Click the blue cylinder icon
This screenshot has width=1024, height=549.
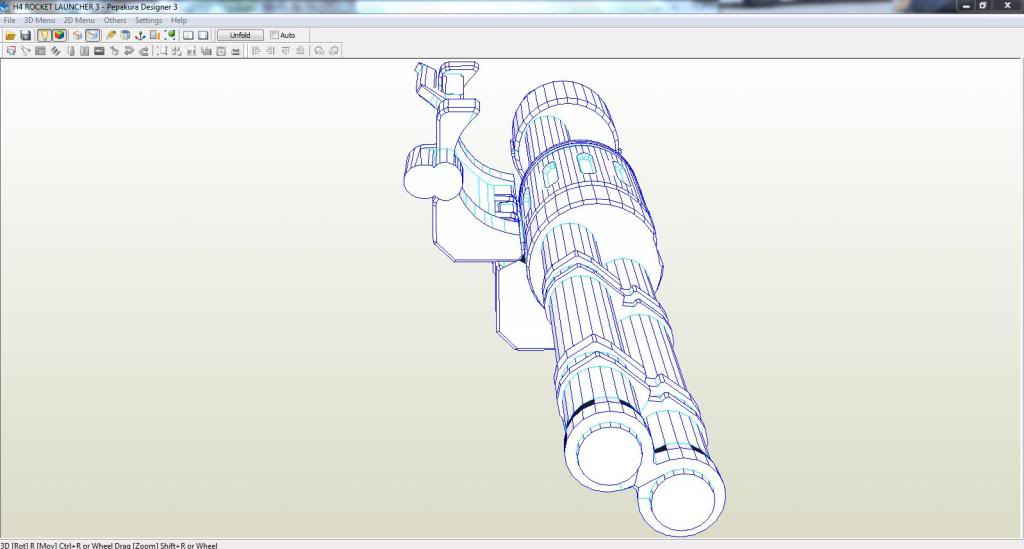point(125,35)
